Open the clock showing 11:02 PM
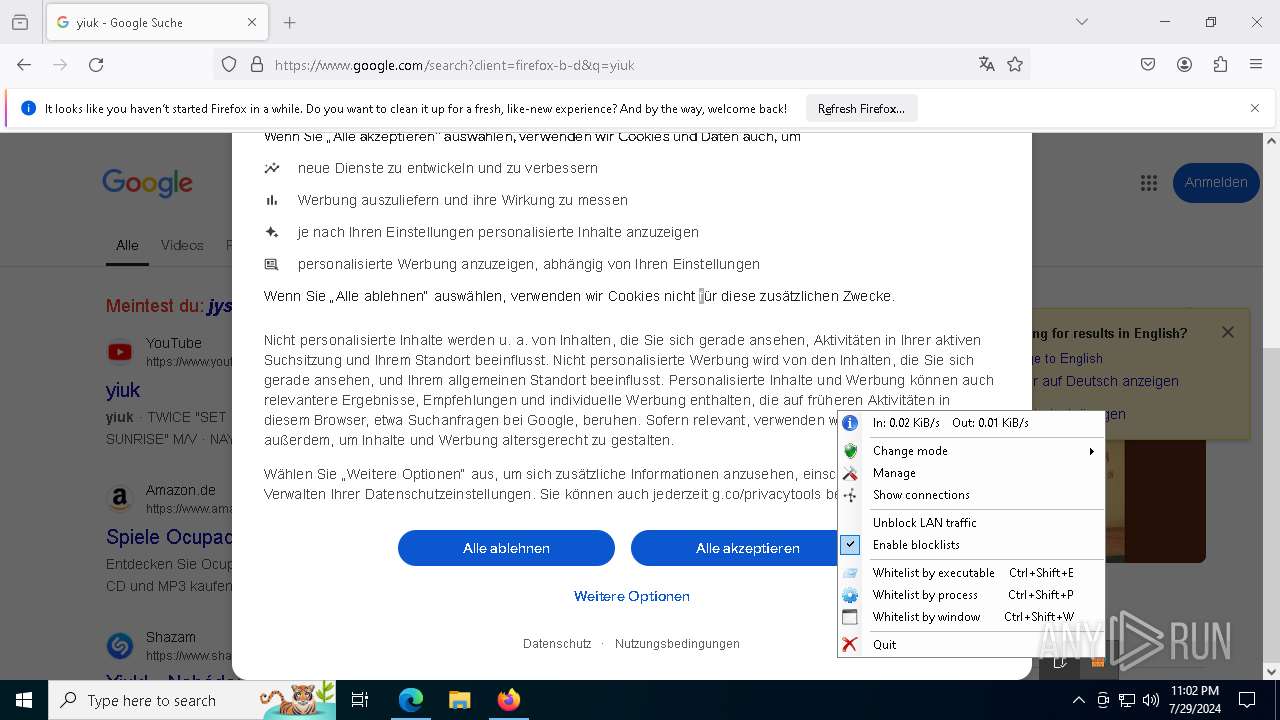1280x720 pixels. point(1194,700)
